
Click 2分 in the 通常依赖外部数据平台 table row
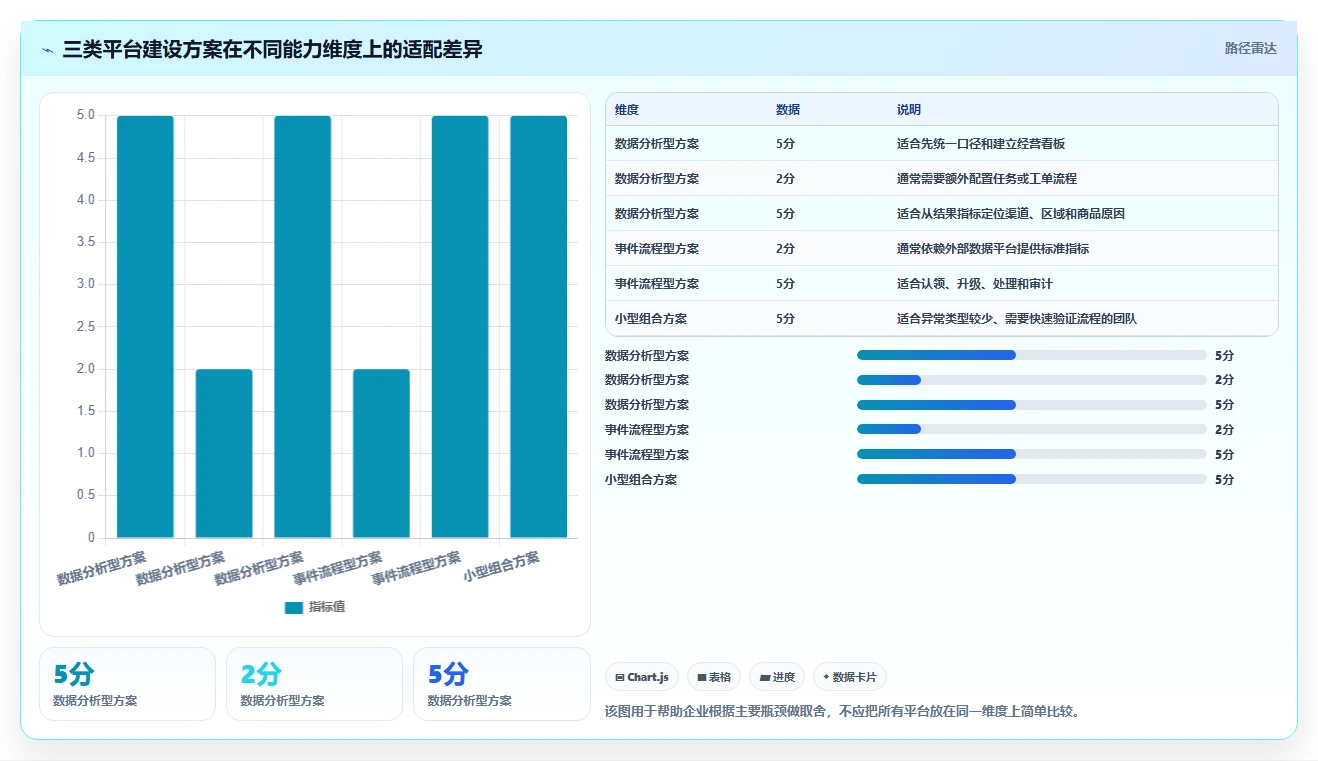tap(786, 249)
